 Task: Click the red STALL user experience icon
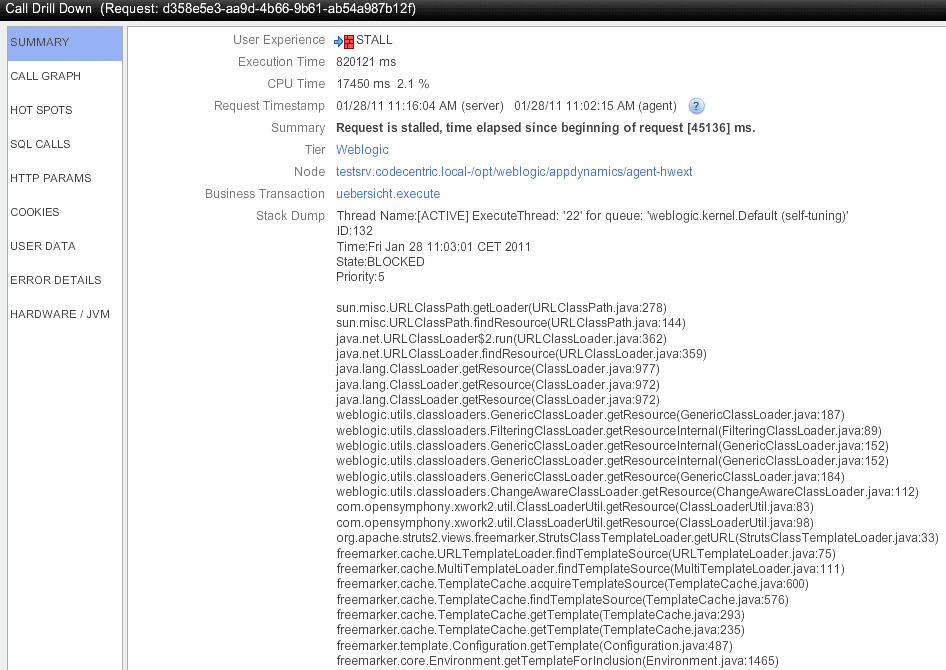[349, 41]
